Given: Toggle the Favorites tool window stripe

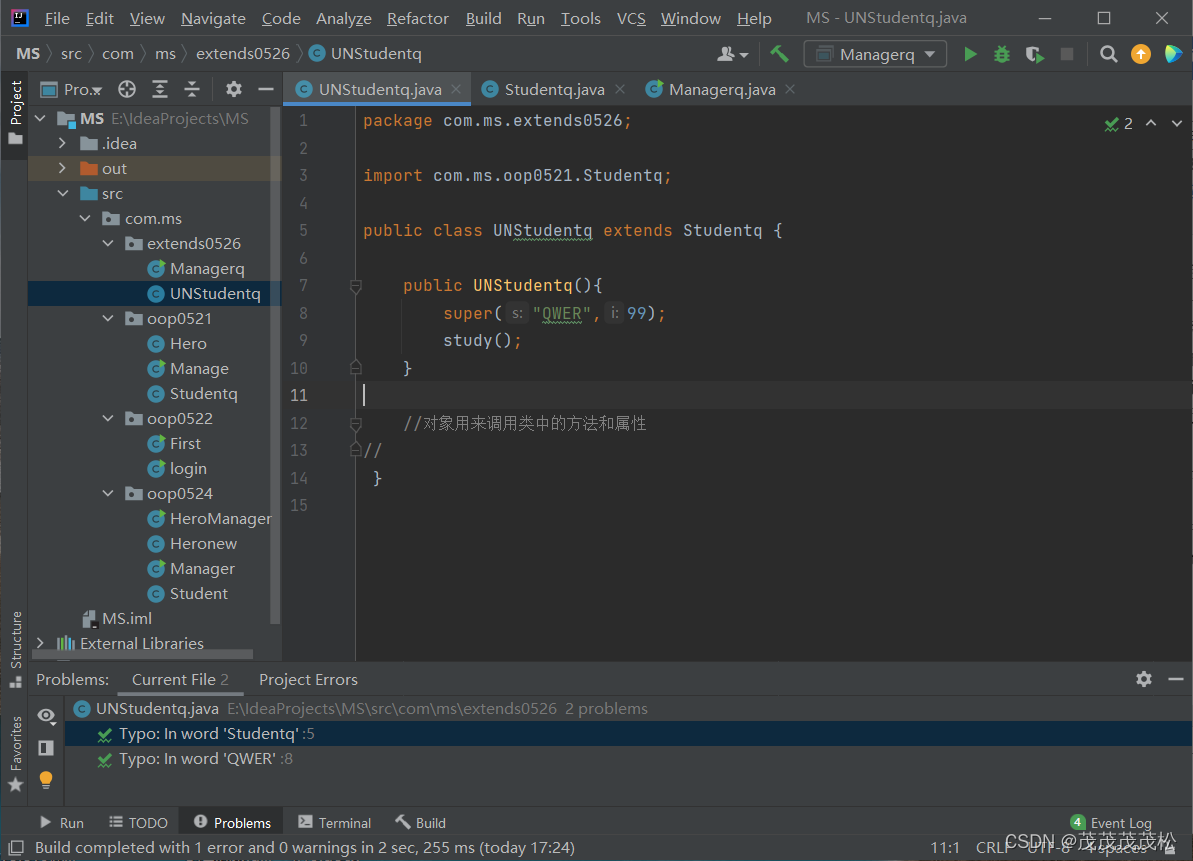Looking at the screenshot, I should (x=15, y=752).
